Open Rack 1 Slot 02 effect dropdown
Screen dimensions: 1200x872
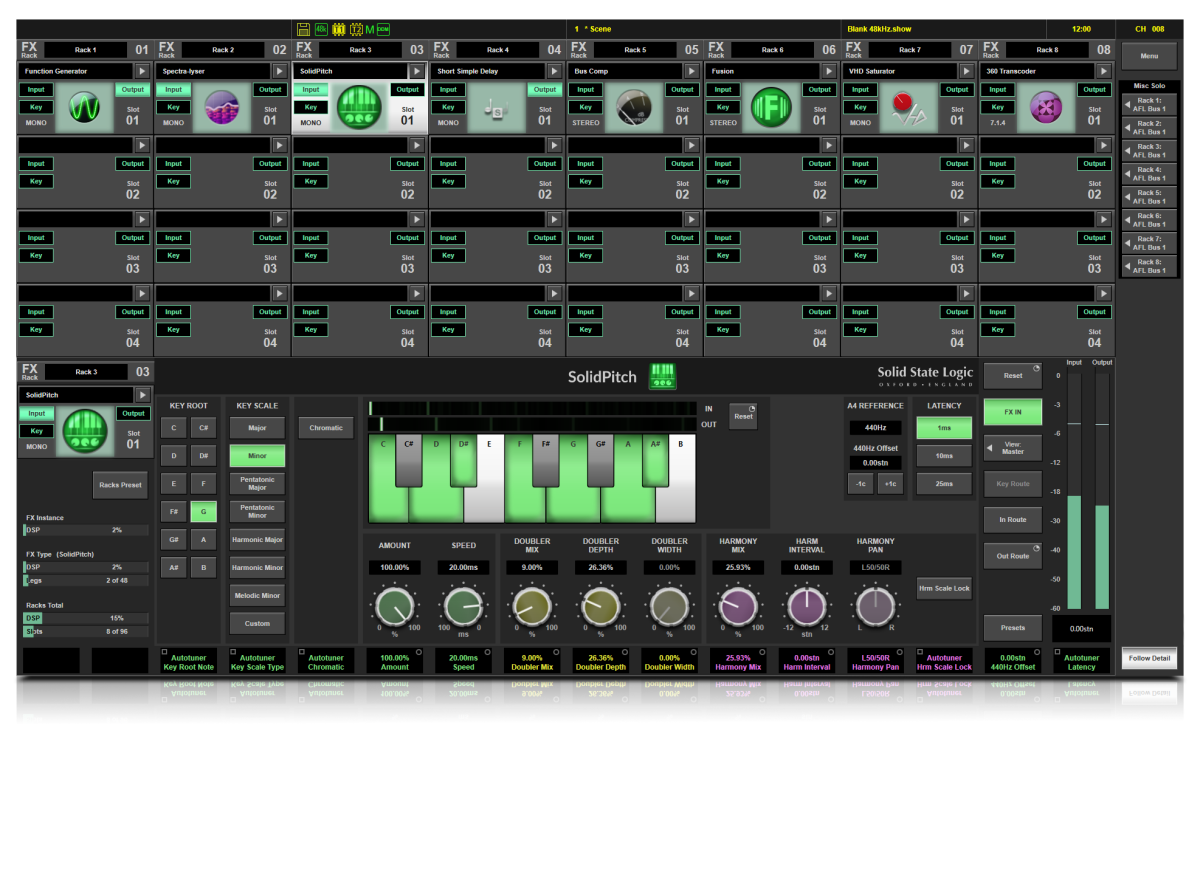142,145
